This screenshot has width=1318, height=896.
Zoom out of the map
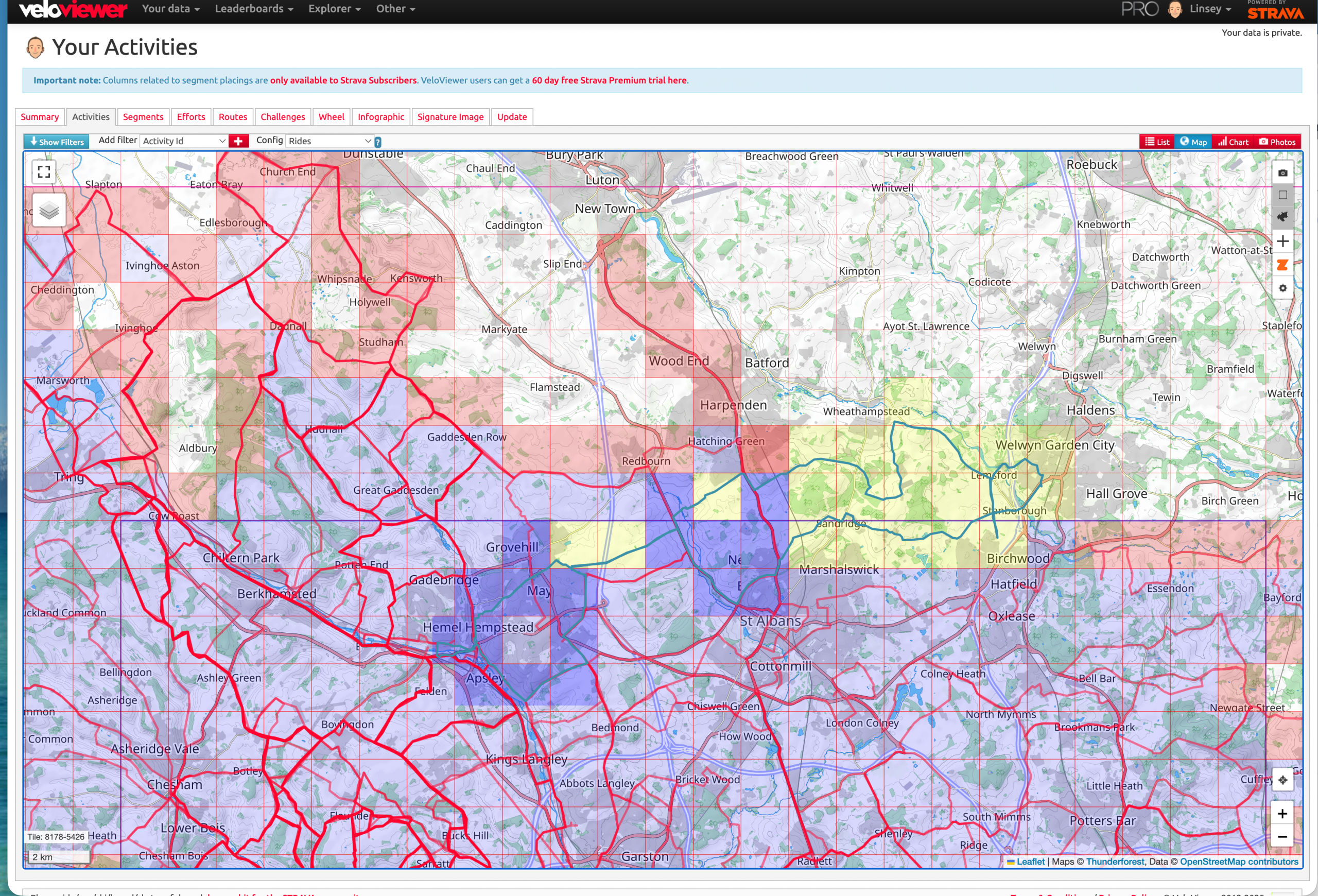click(1282, 836)
